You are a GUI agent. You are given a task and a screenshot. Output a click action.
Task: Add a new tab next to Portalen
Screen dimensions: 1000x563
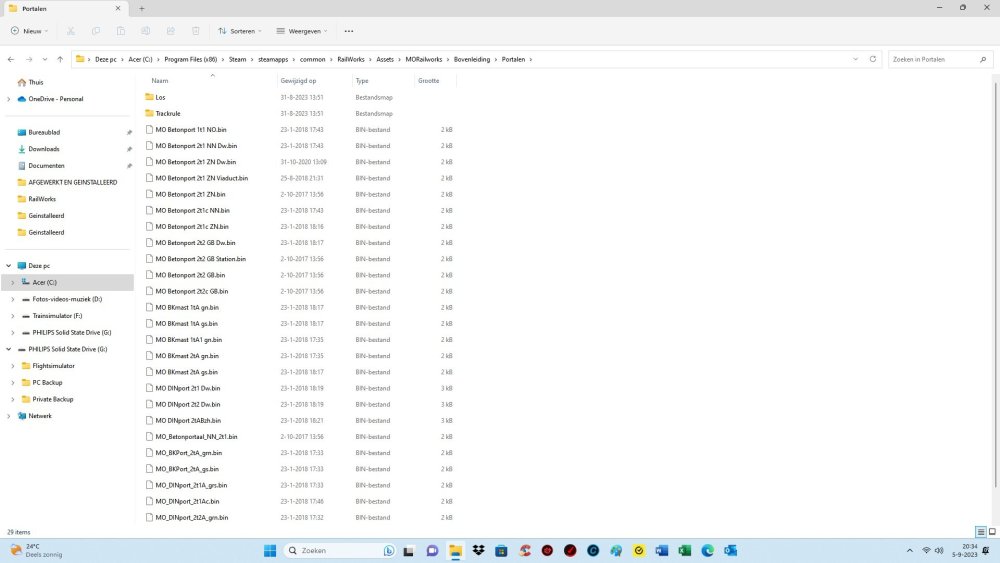[x=141, y=8]
